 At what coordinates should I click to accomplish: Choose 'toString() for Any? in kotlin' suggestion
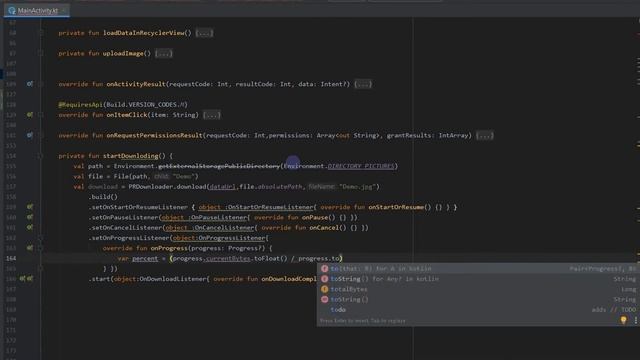[478, 279]
